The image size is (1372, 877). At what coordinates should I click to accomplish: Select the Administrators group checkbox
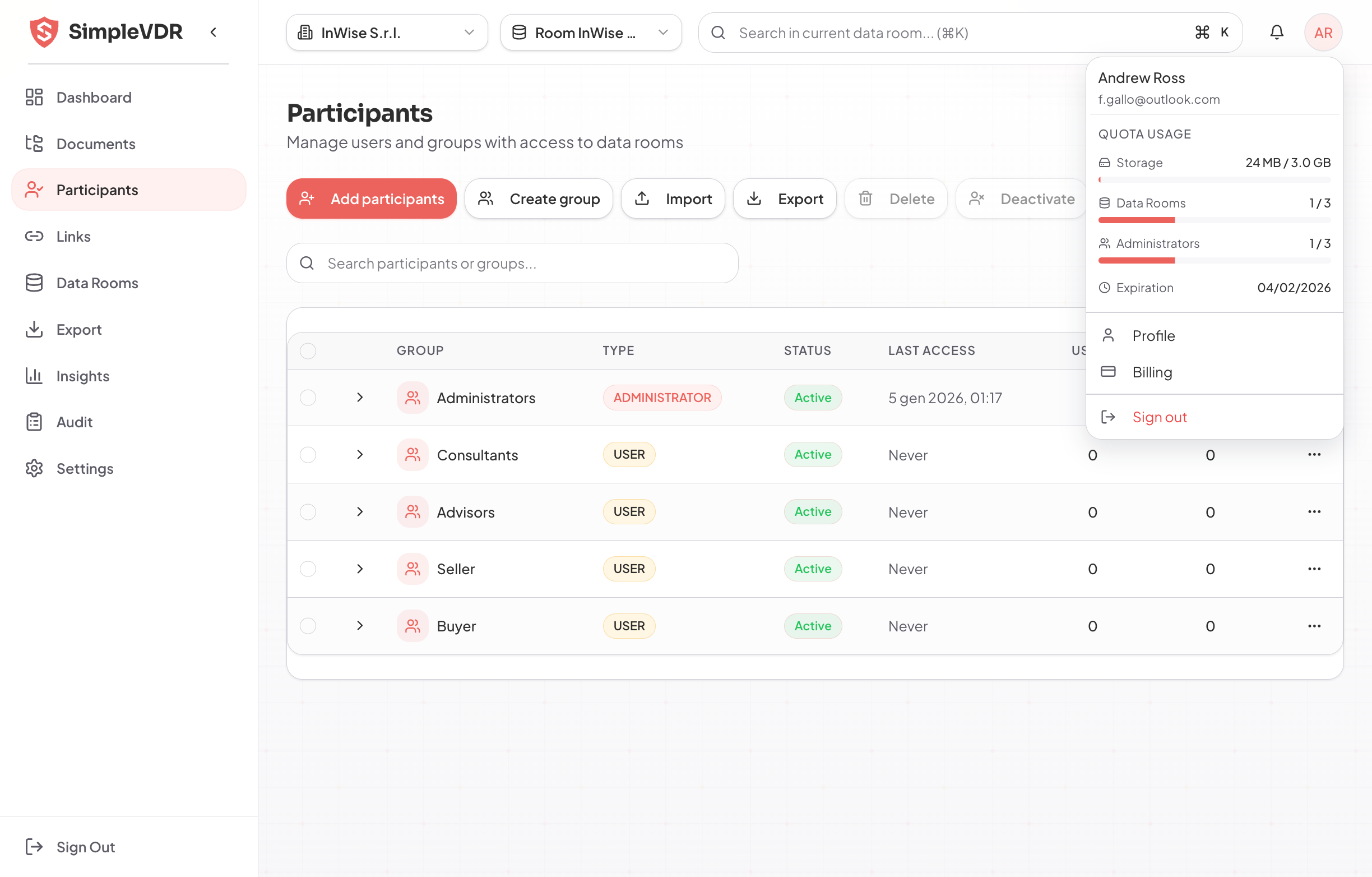pyautogui.click(x=308, y=398)
